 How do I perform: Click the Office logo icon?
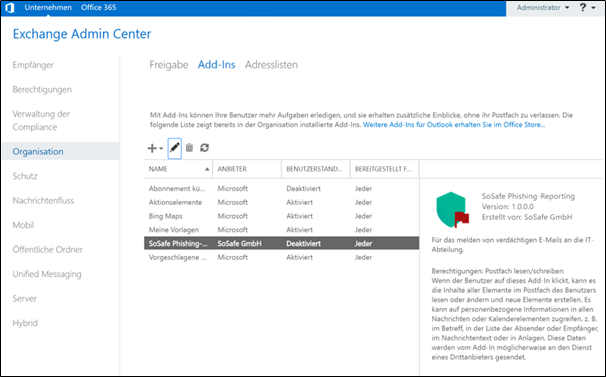tap(10, 7)
